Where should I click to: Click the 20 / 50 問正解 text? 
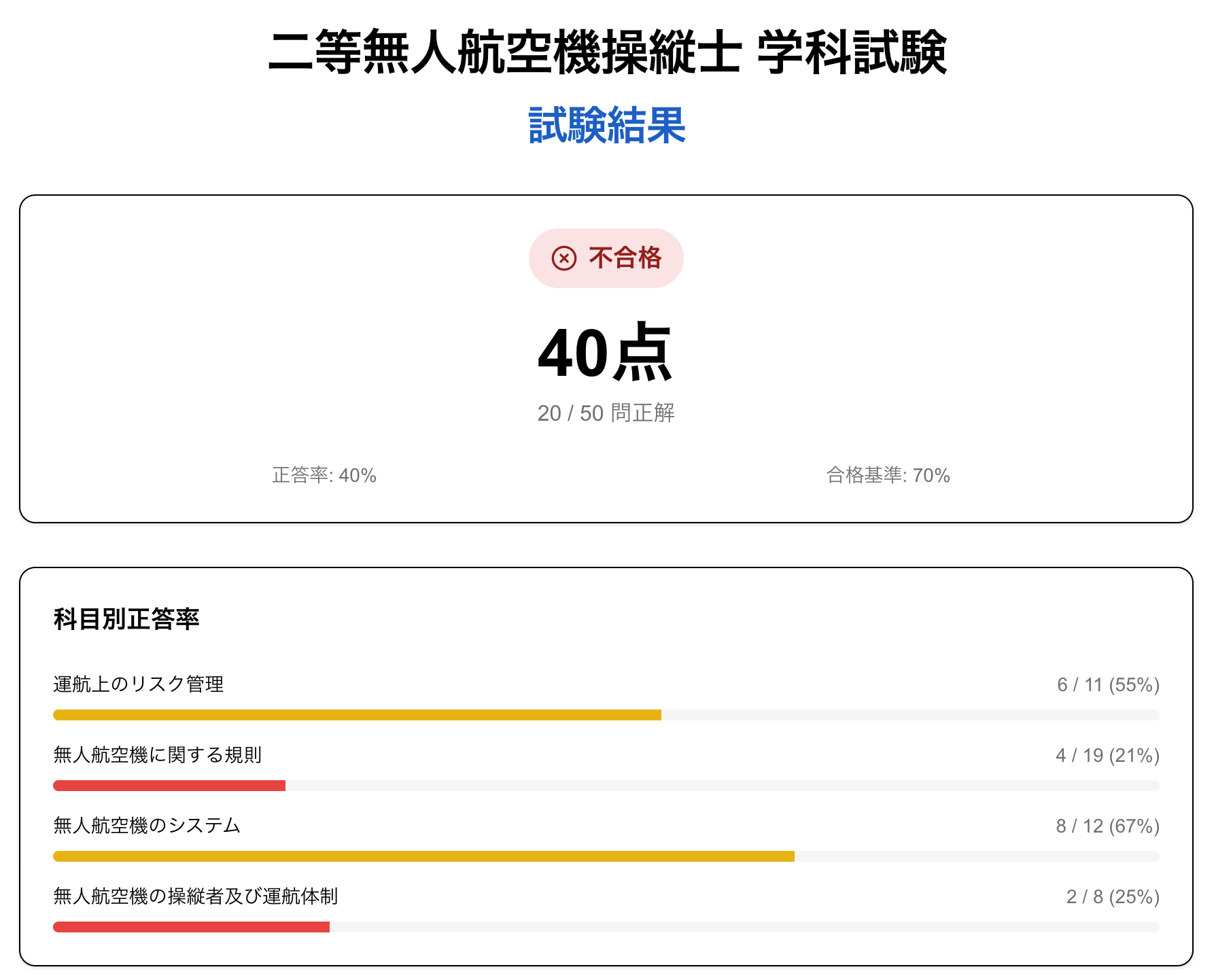606,413
